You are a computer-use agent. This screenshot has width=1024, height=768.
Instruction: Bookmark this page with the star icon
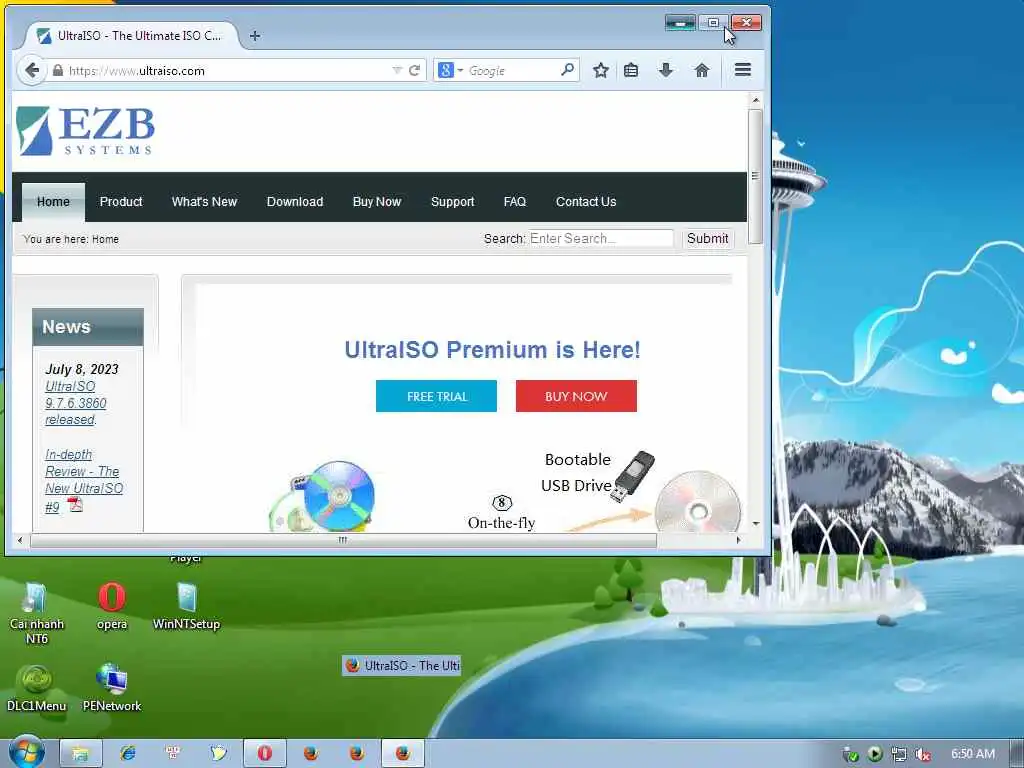click(601, 71)
